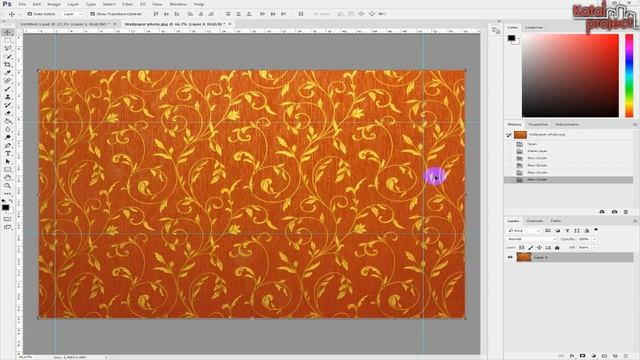Pick a color in the color field

[x=570, y=76]
